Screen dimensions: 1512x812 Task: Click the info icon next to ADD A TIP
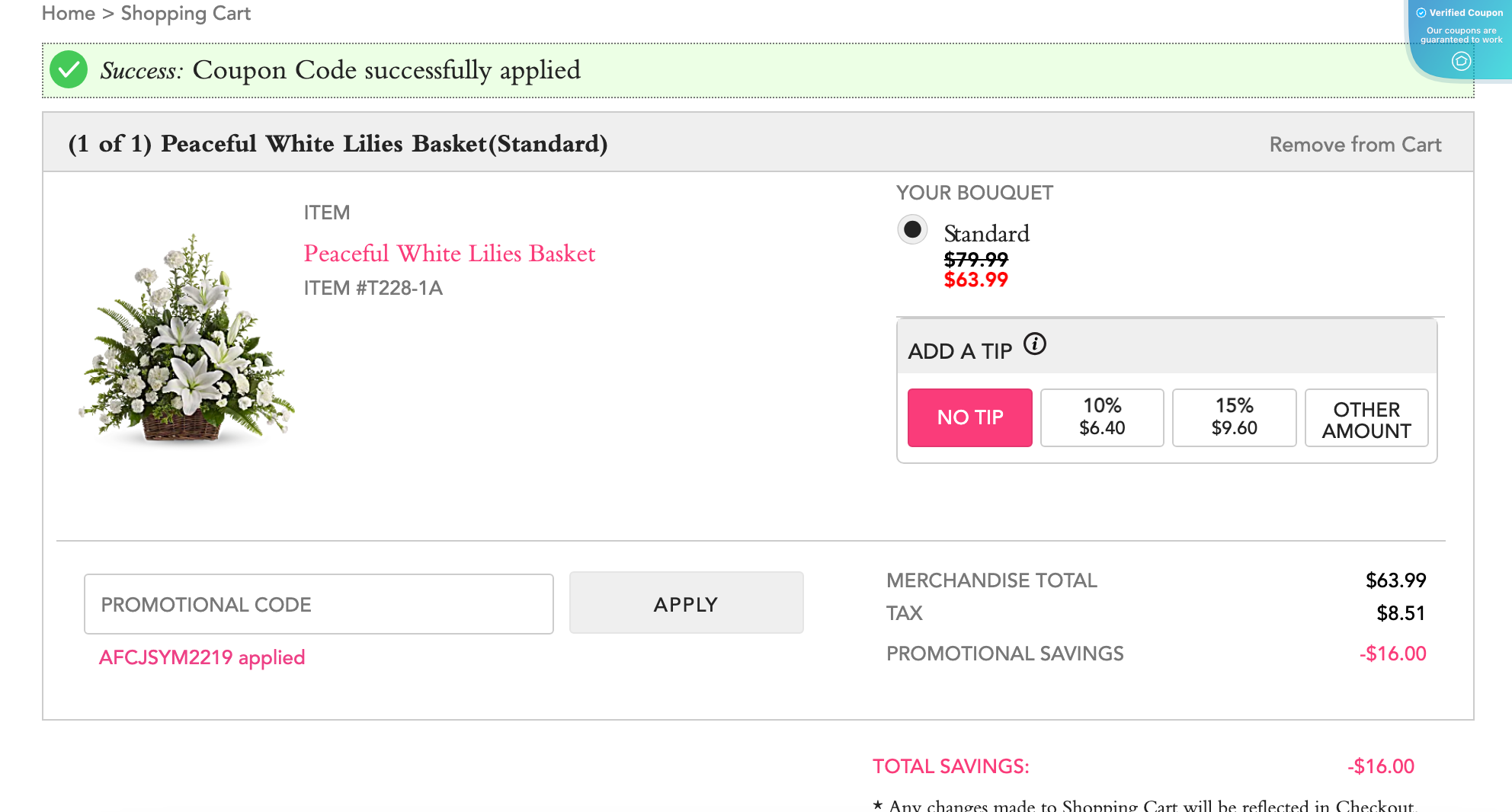pyautogui.click(x=1036, y=343)
